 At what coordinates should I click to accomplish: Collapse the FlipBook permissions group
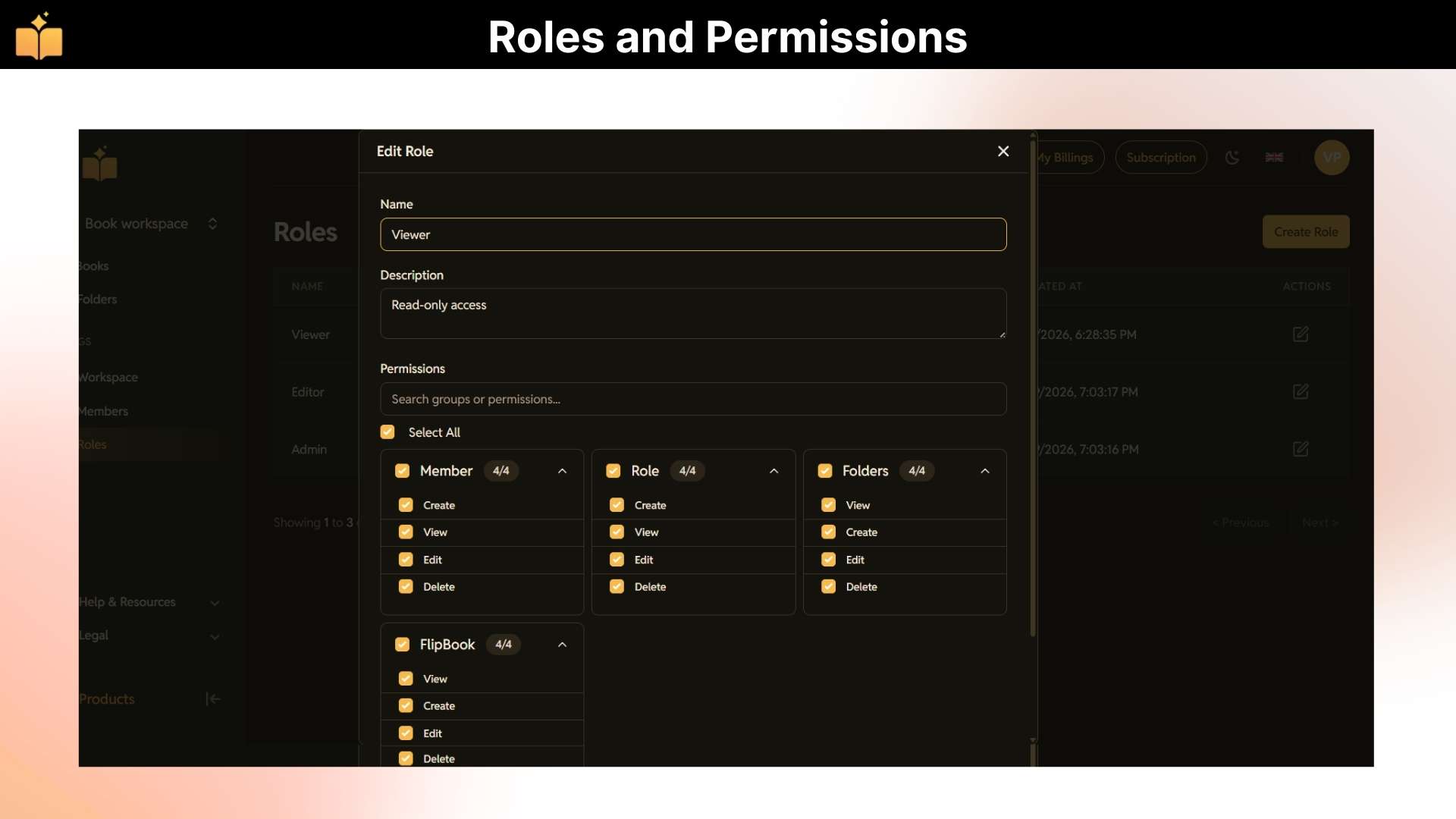click(563, 645)
